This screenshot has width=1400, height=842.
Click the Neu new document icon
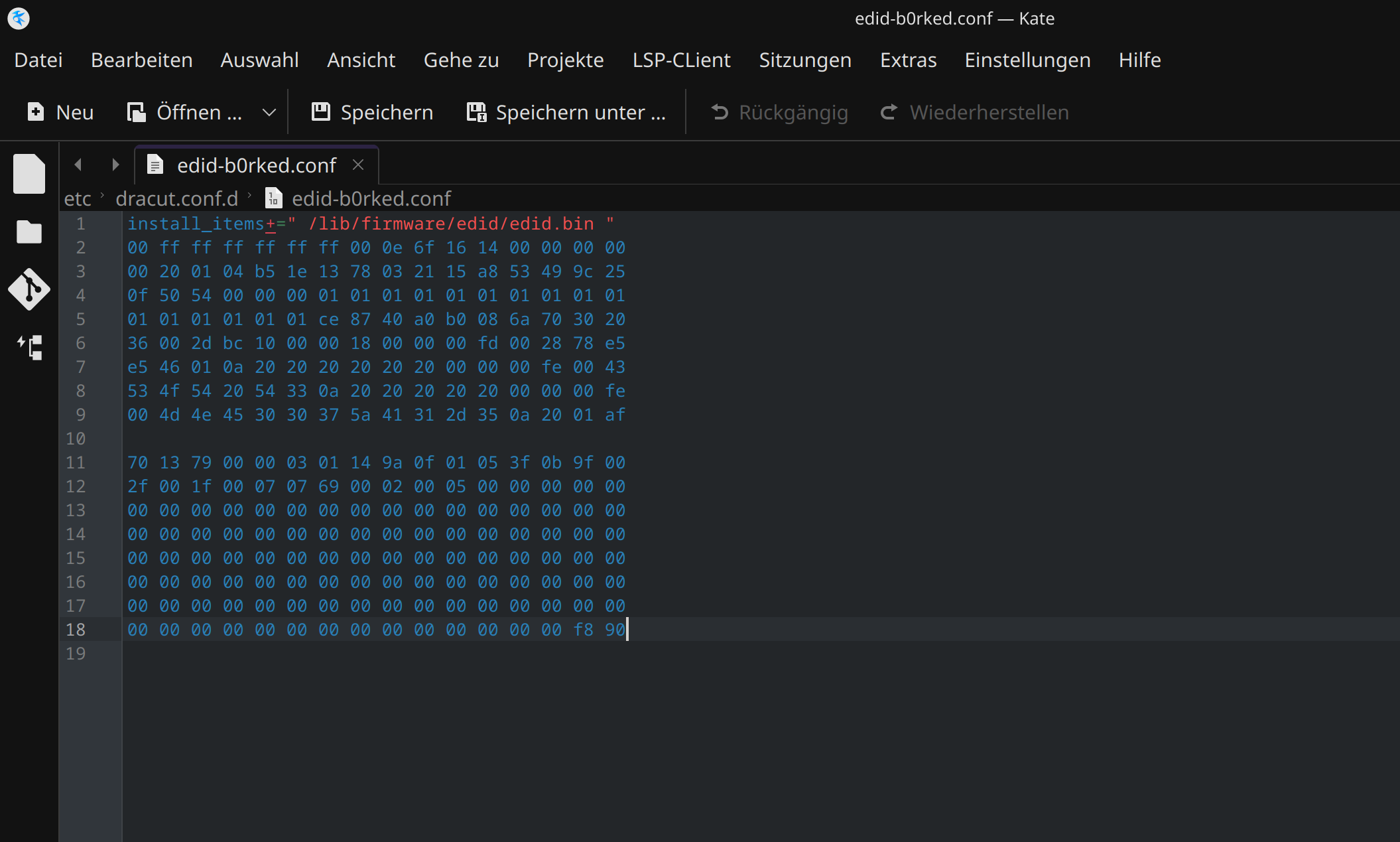(x=36, y=112)
